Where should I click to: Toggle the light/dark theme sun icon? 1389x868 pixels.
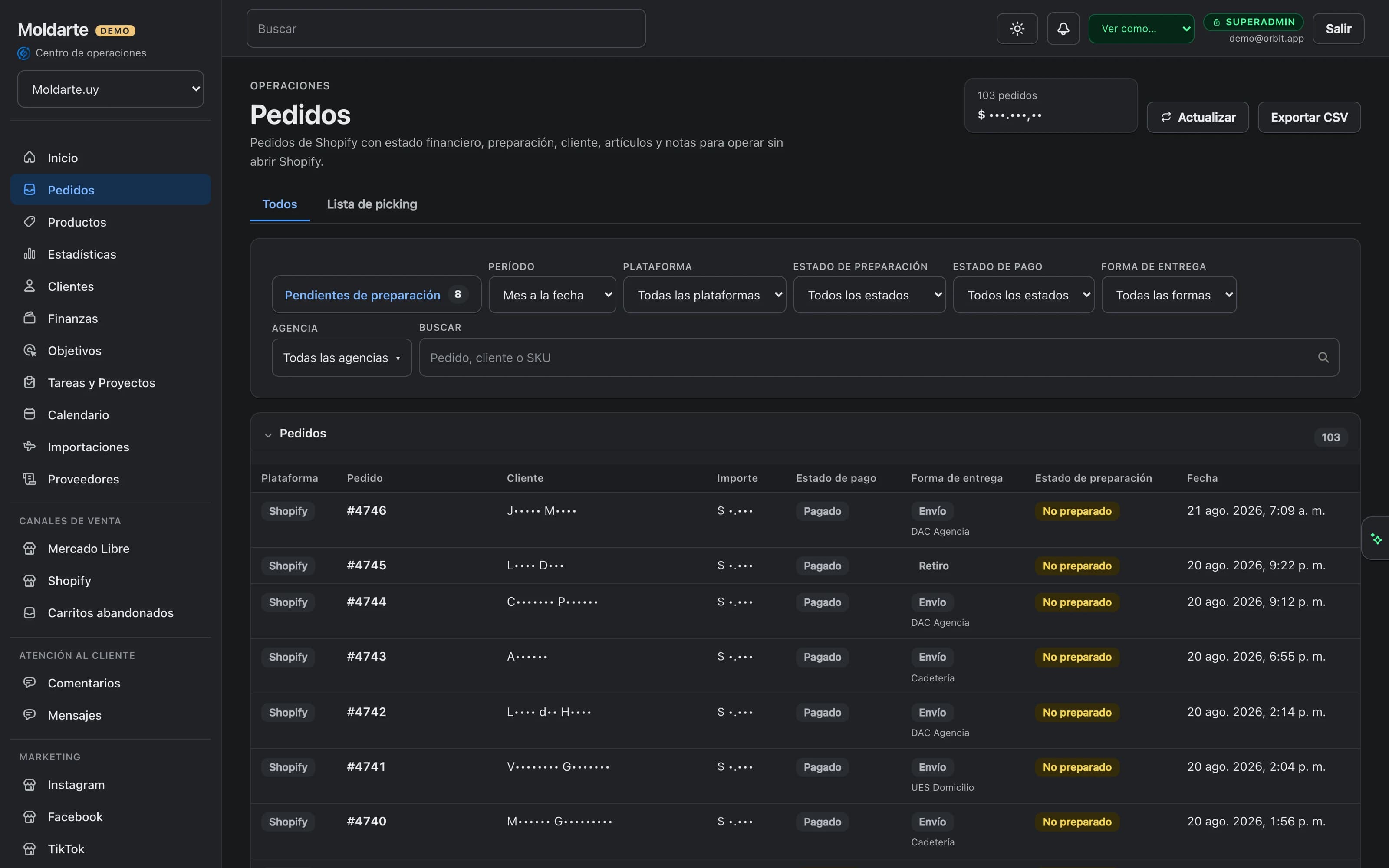pyautogui.click(x=1017, y=29)
